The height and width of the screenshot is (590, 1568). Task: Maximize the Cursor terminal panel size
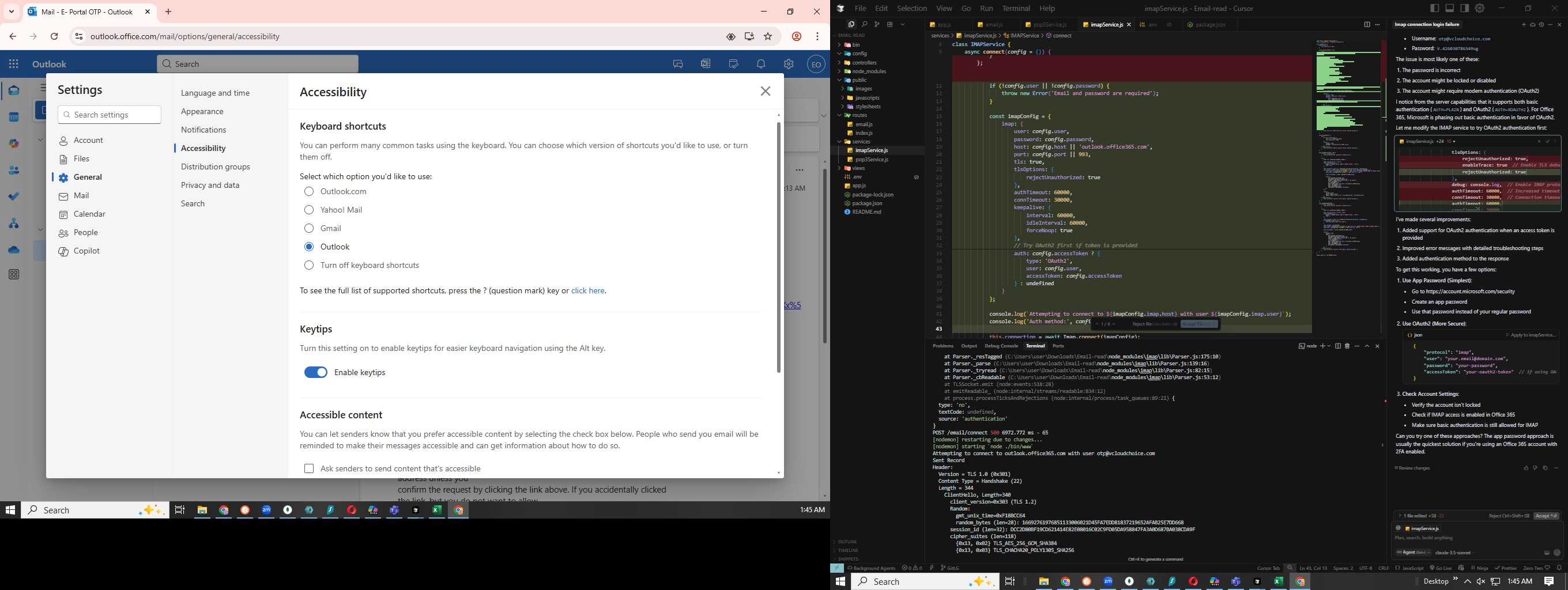point(1367,346)
